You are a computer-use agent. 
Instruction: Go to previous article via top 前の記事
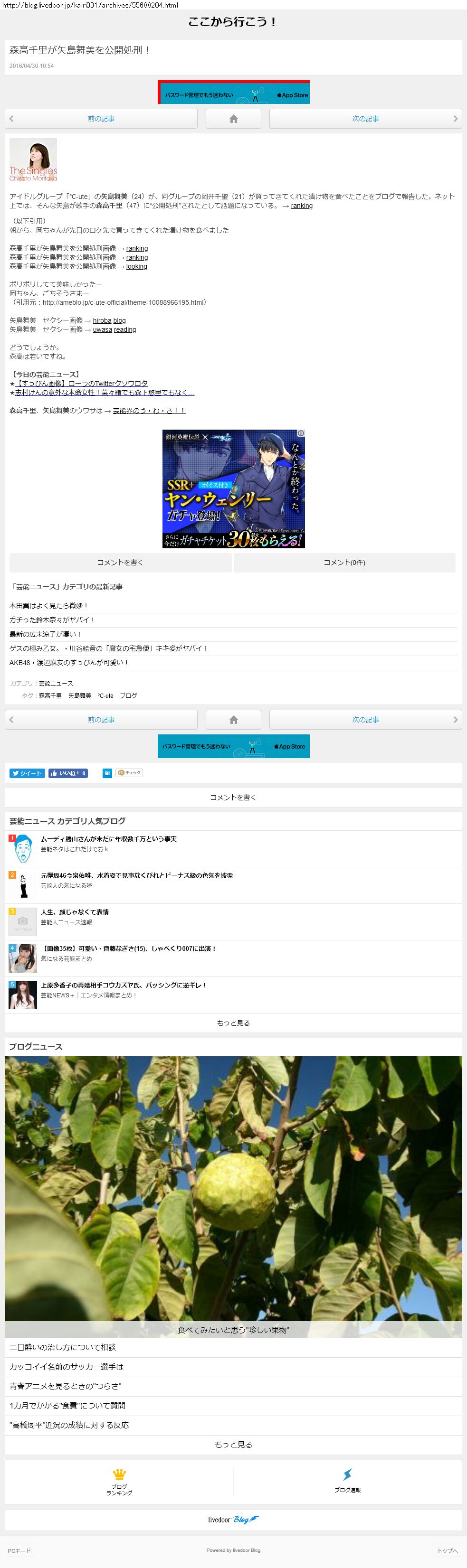click(101, 119)
